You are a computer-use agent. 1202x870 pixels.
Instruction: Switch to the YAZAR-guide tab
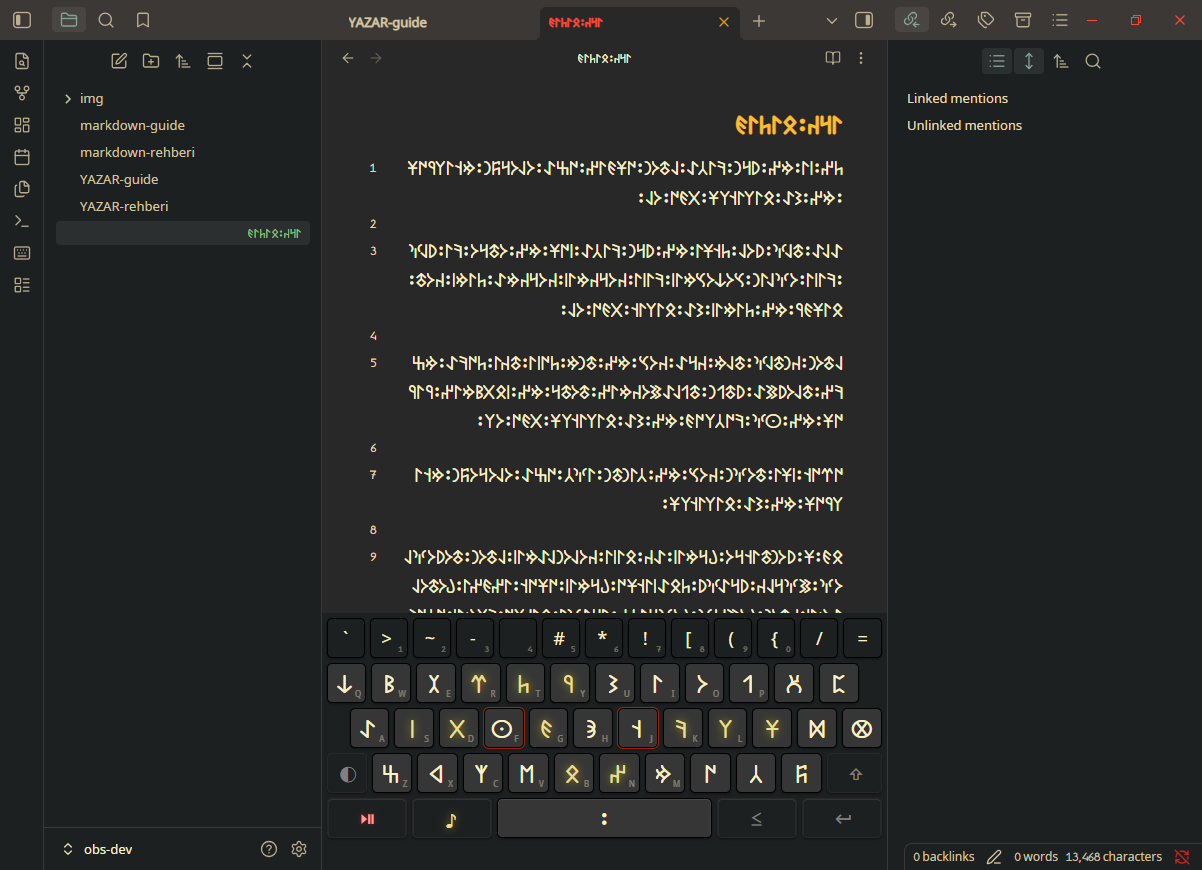(387, 21)
